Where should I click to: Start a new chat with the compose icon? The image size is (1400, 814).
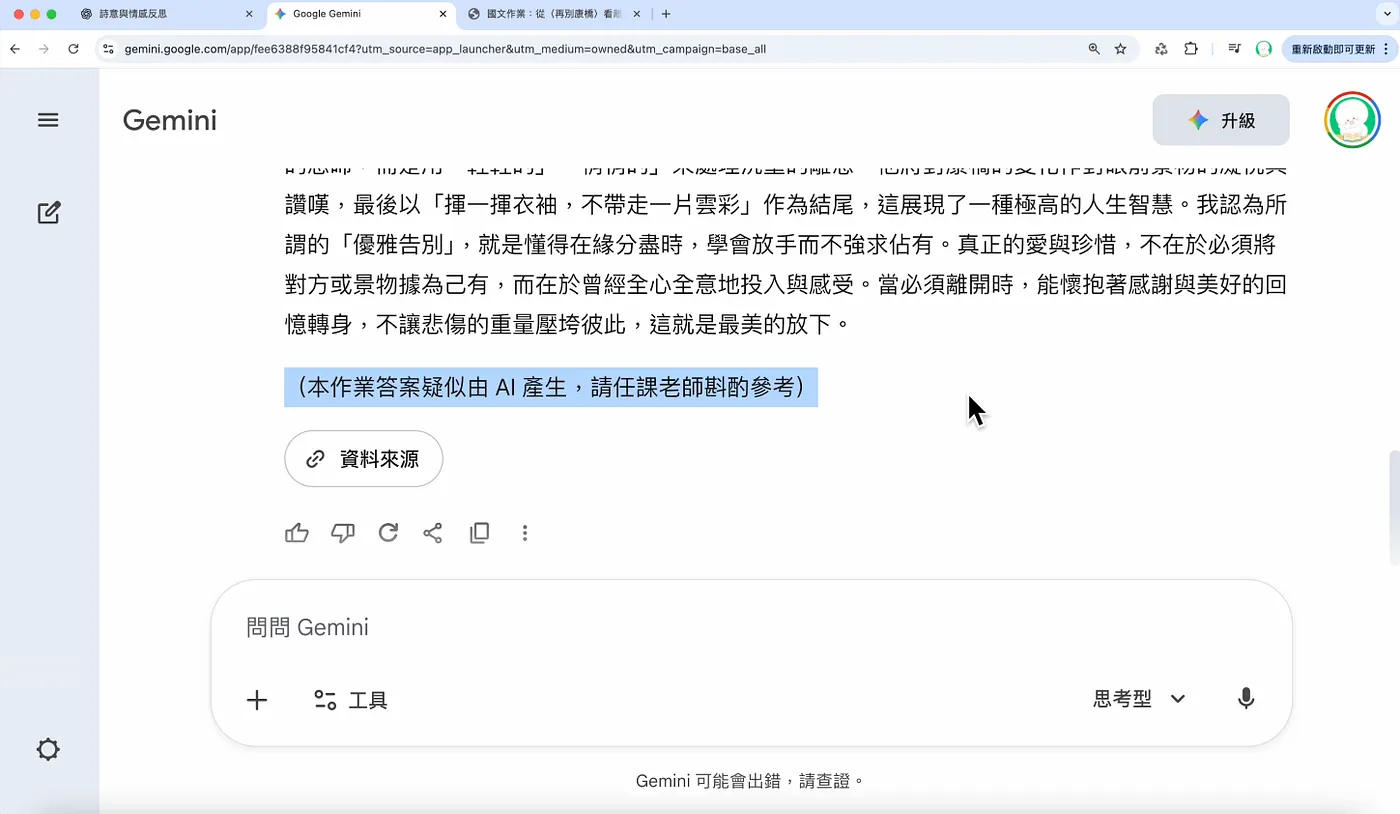pyautogui.click(x=48, y=212)
